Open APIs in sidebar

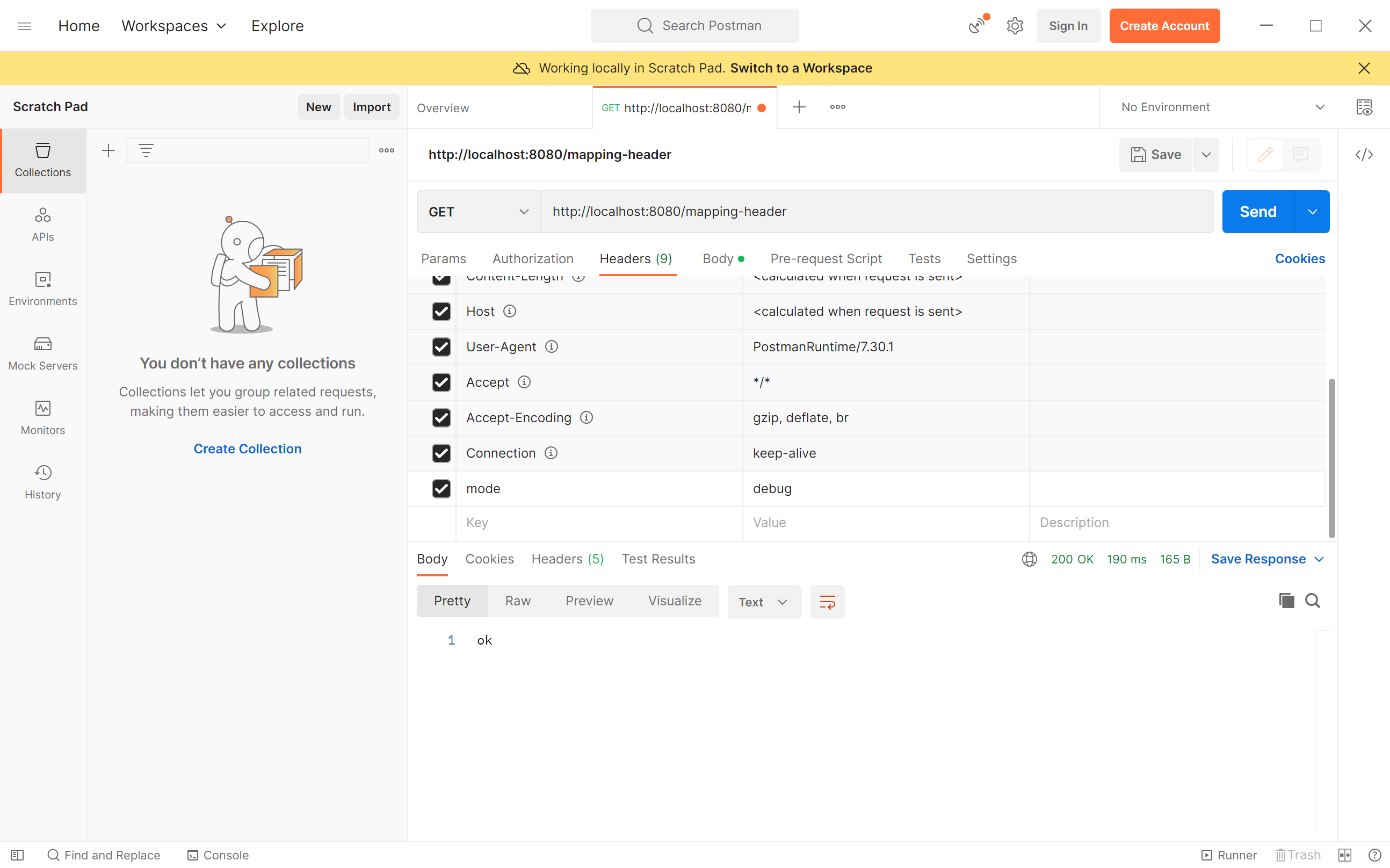coord(43,225)
